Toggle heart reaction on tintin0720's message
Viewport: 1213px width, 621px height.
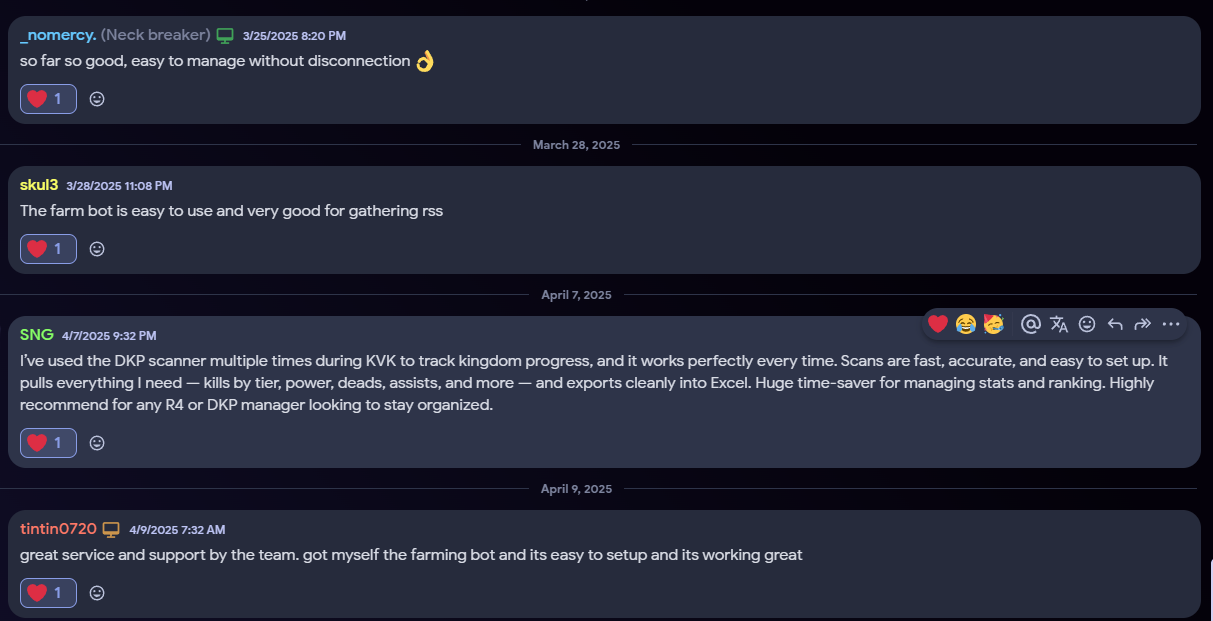click(48, 593)
